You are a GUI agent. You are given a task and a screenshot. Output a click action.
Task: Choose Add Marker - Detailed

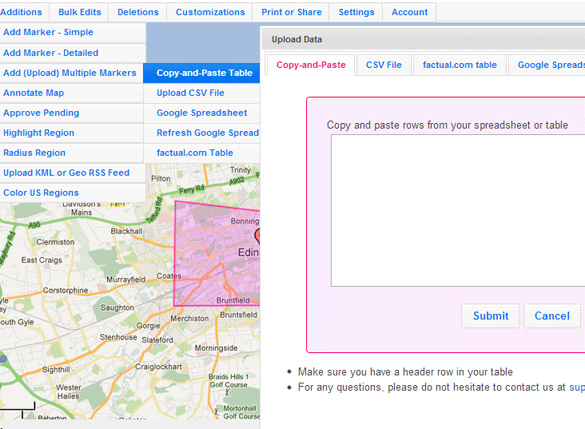73,53
